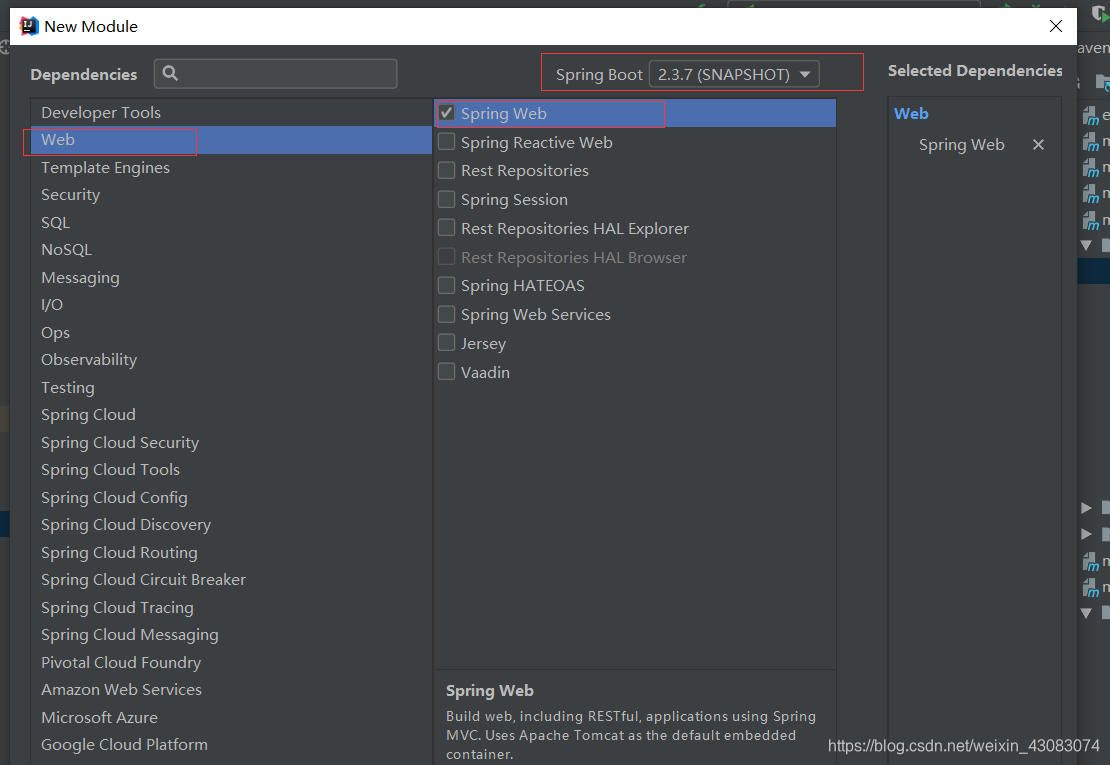1110x765 pixels.
Task: Click the IntelliJ logo in the title bar
Action: (x=28, y=26)
